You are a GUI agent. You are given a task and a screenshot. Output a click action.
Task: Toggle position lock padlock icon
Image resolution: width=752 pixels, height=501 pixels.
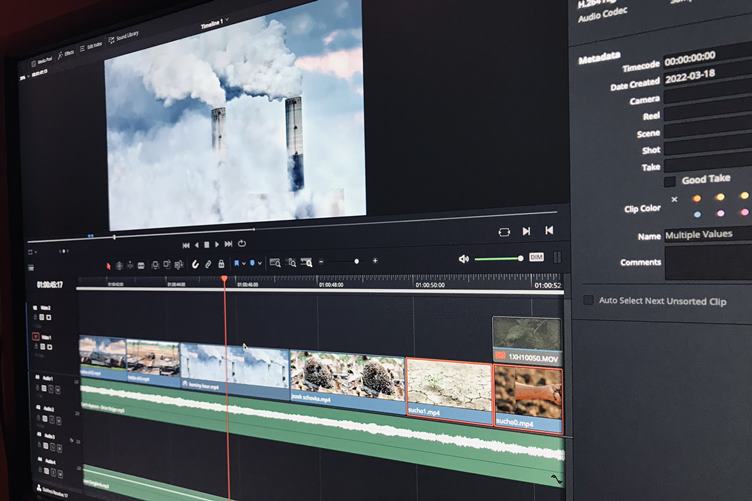221,263
